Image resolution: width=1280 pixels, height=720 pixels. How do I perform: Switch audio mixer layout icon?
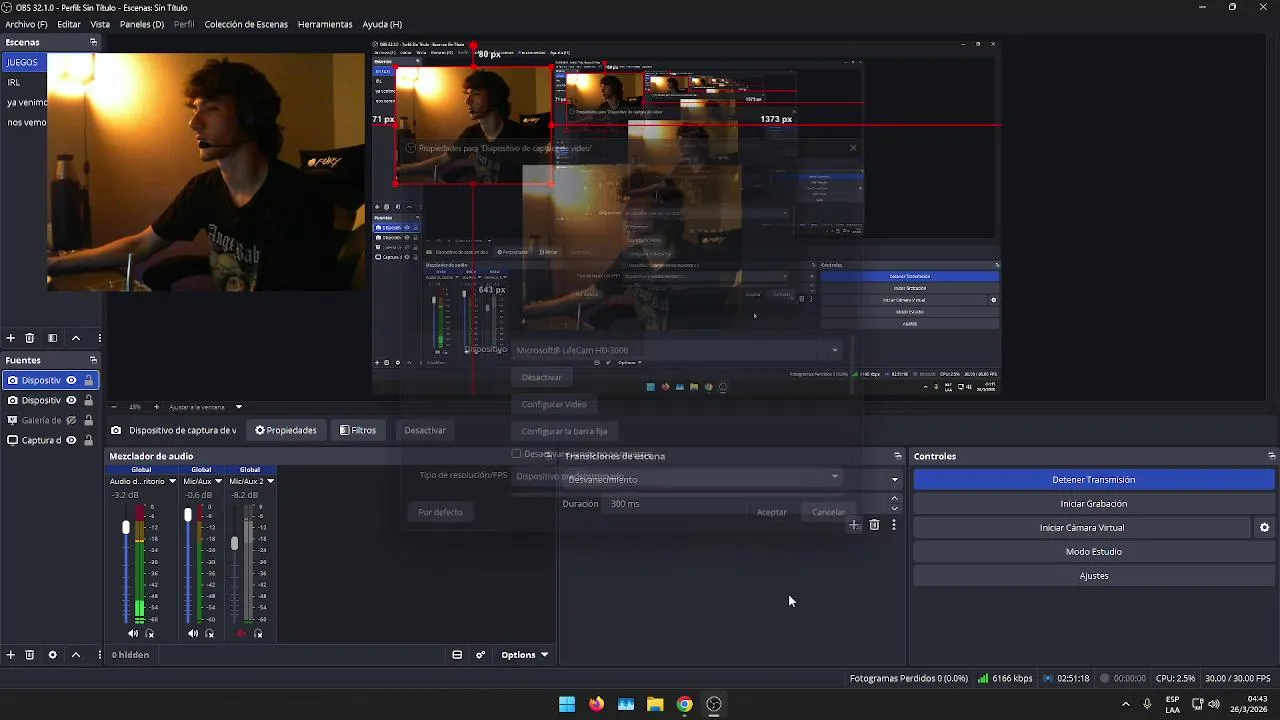pos(457,655)
